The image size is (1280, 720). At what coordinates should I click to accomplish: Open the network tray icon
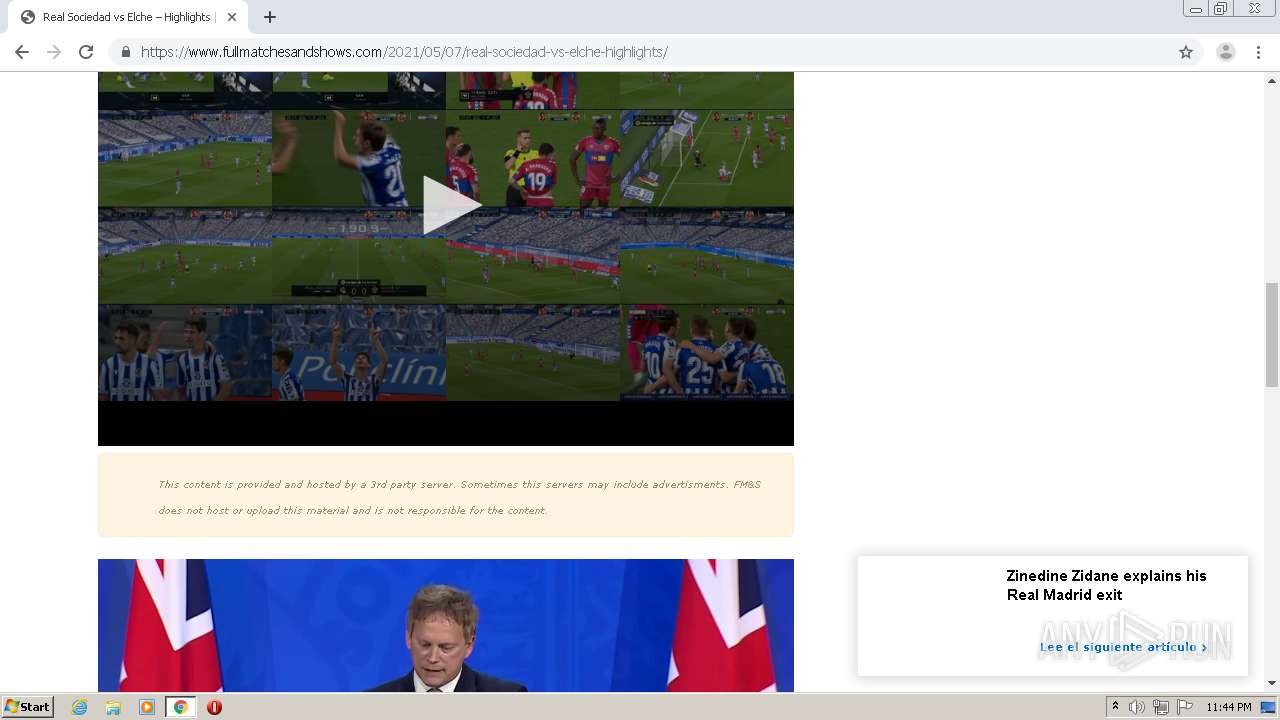(x=1160, y=707)
